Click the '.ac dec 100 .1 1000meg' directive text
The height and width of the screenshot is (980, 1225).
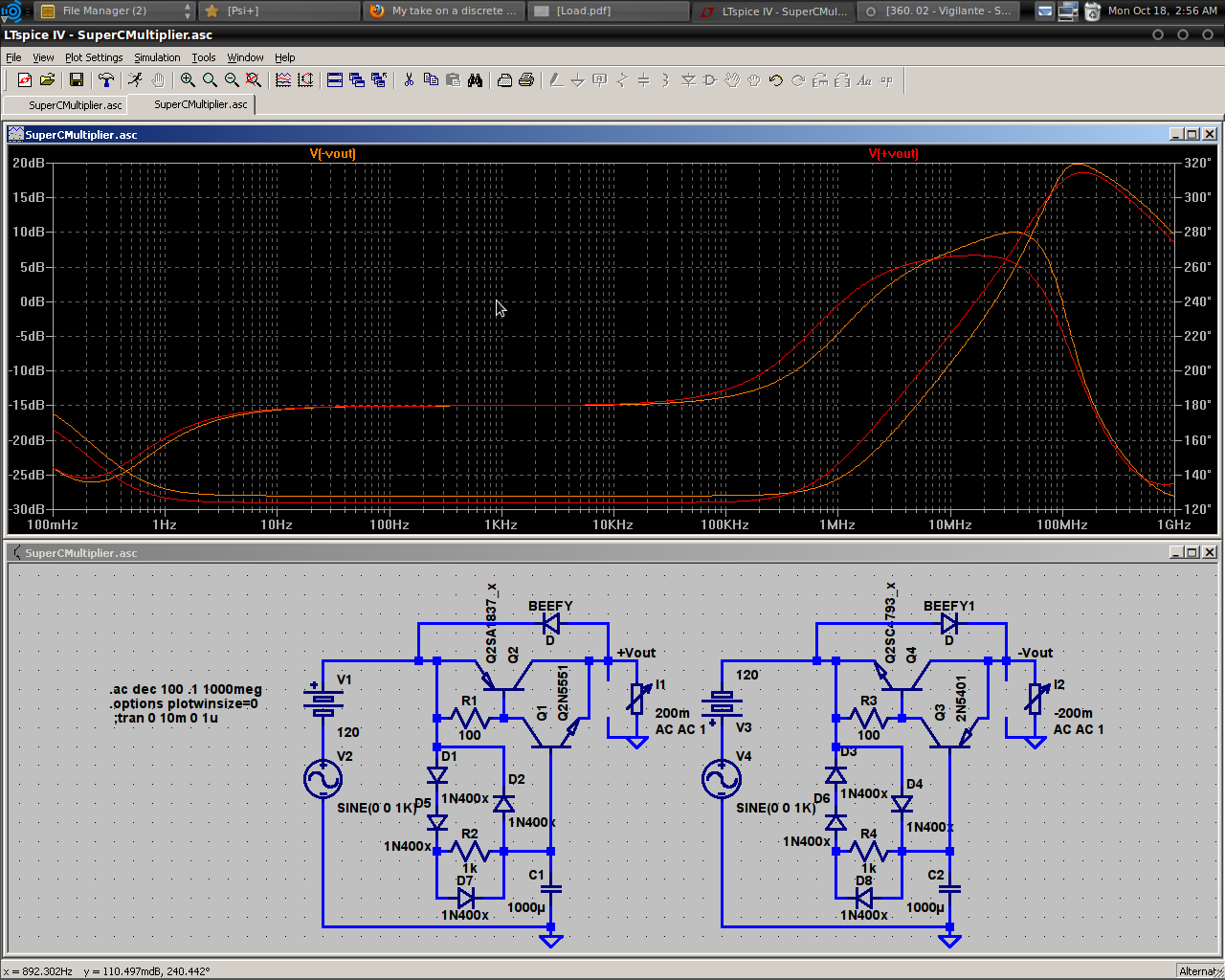pyautogui.click(x=186, y=689)
